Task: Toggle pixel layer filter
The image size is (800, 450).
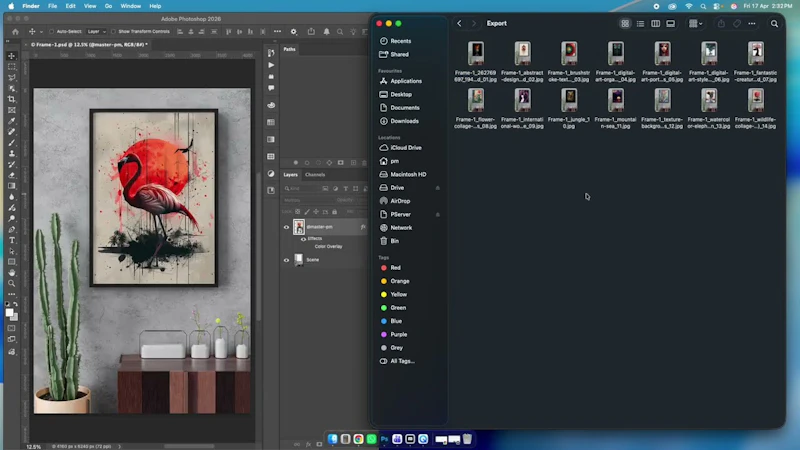Action: click(325, 189)
